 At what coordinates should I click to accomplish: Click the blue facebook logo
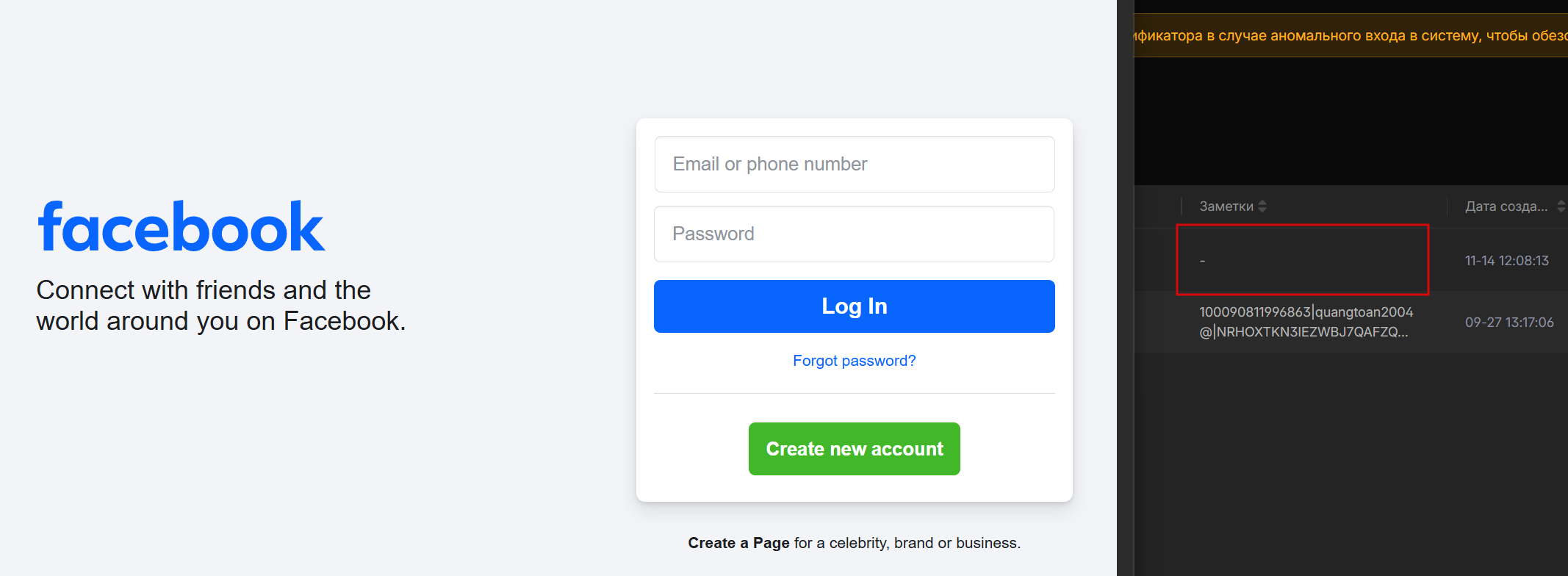pyautogui.click(x=181, y=227)
